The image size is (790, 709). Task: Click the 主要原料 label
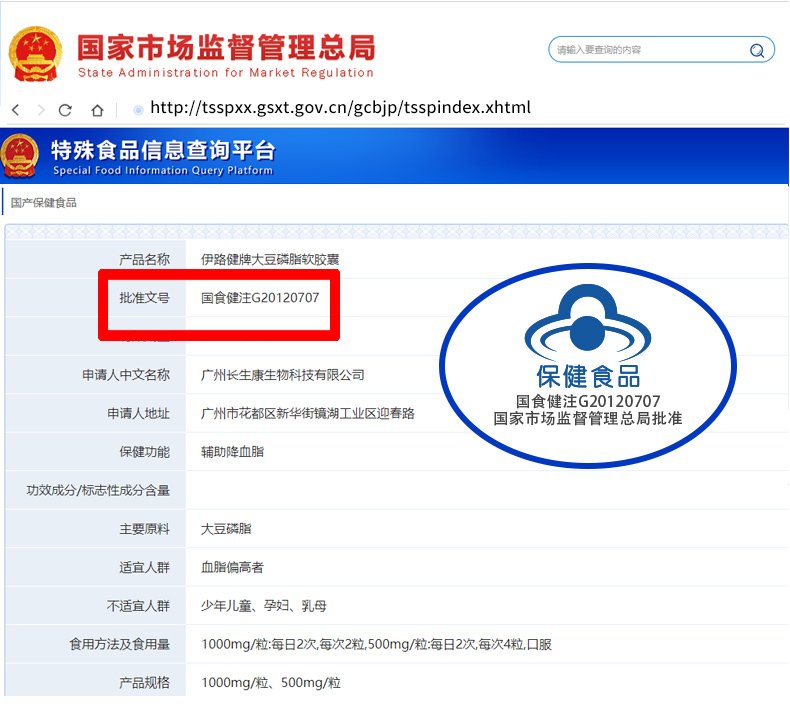[x=144, y=529]
